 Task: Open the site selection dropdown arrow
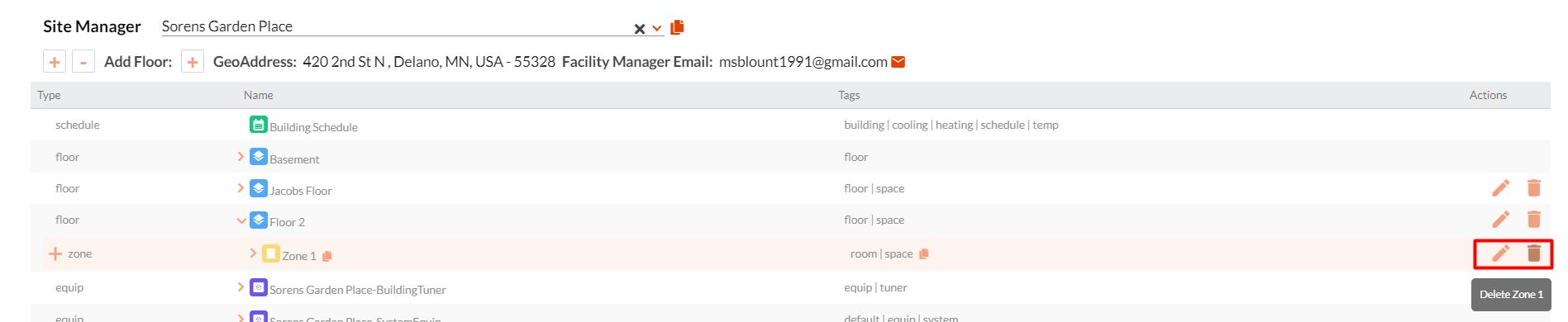[657, 29]
